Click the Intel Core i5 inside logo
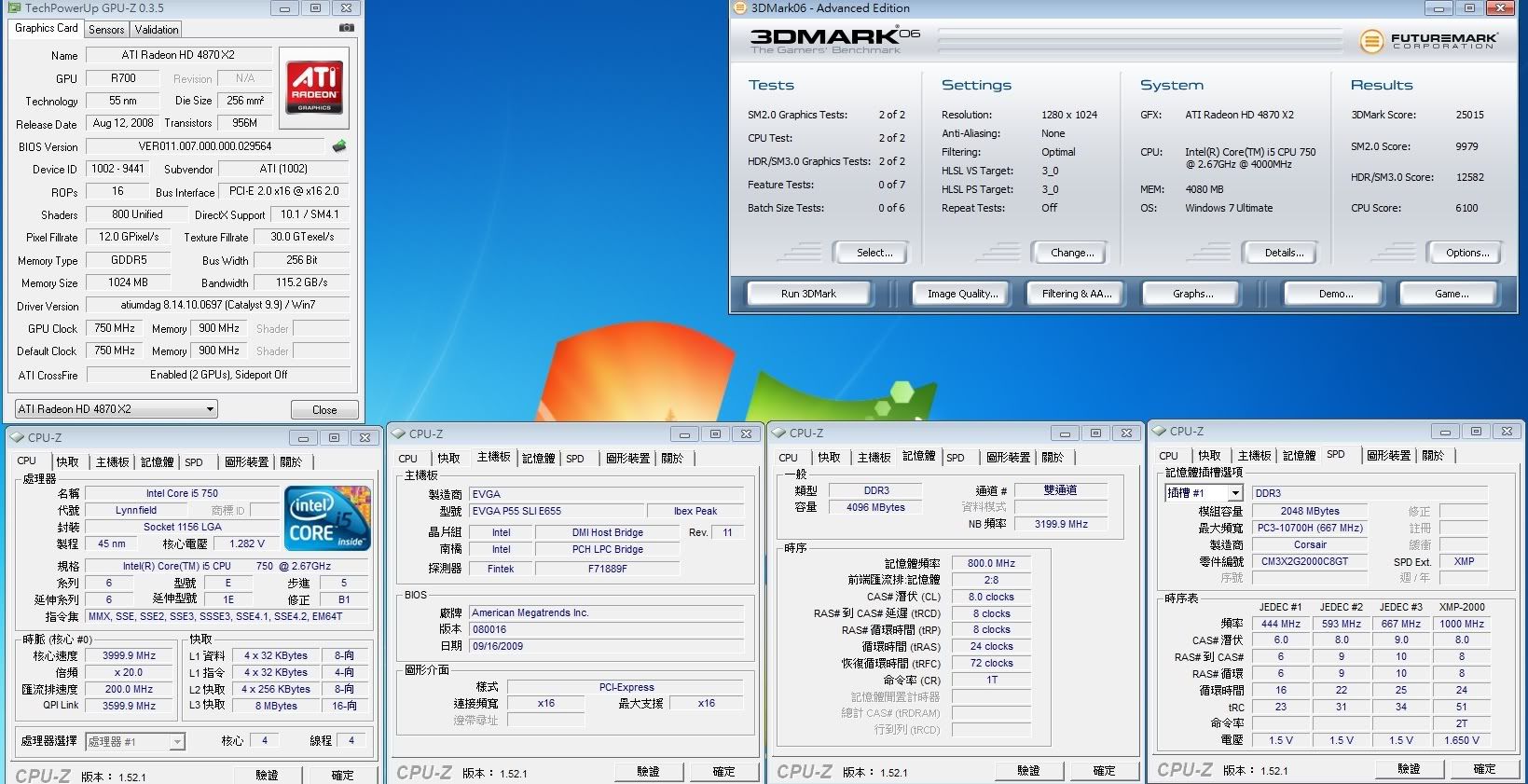Viewport: 1528px width, 784px height. click(x=327, y=518)
